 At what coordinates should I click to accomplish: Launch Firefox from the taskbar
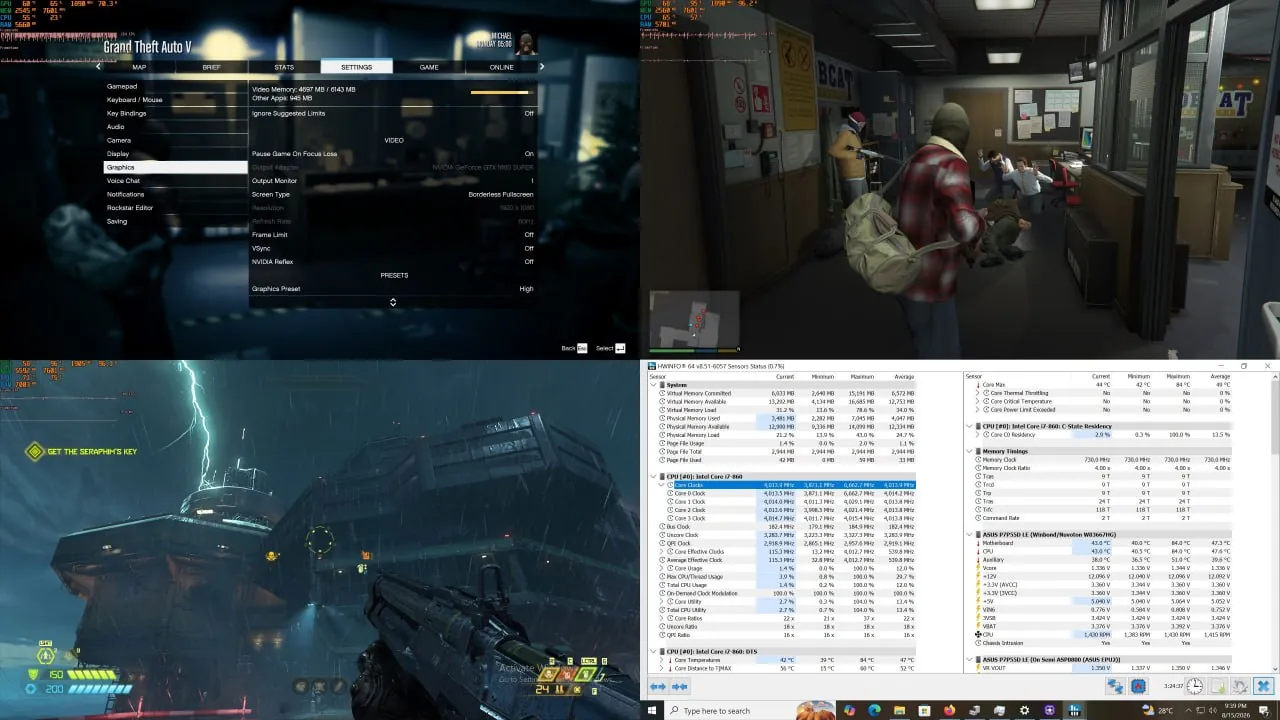[948, 710]
